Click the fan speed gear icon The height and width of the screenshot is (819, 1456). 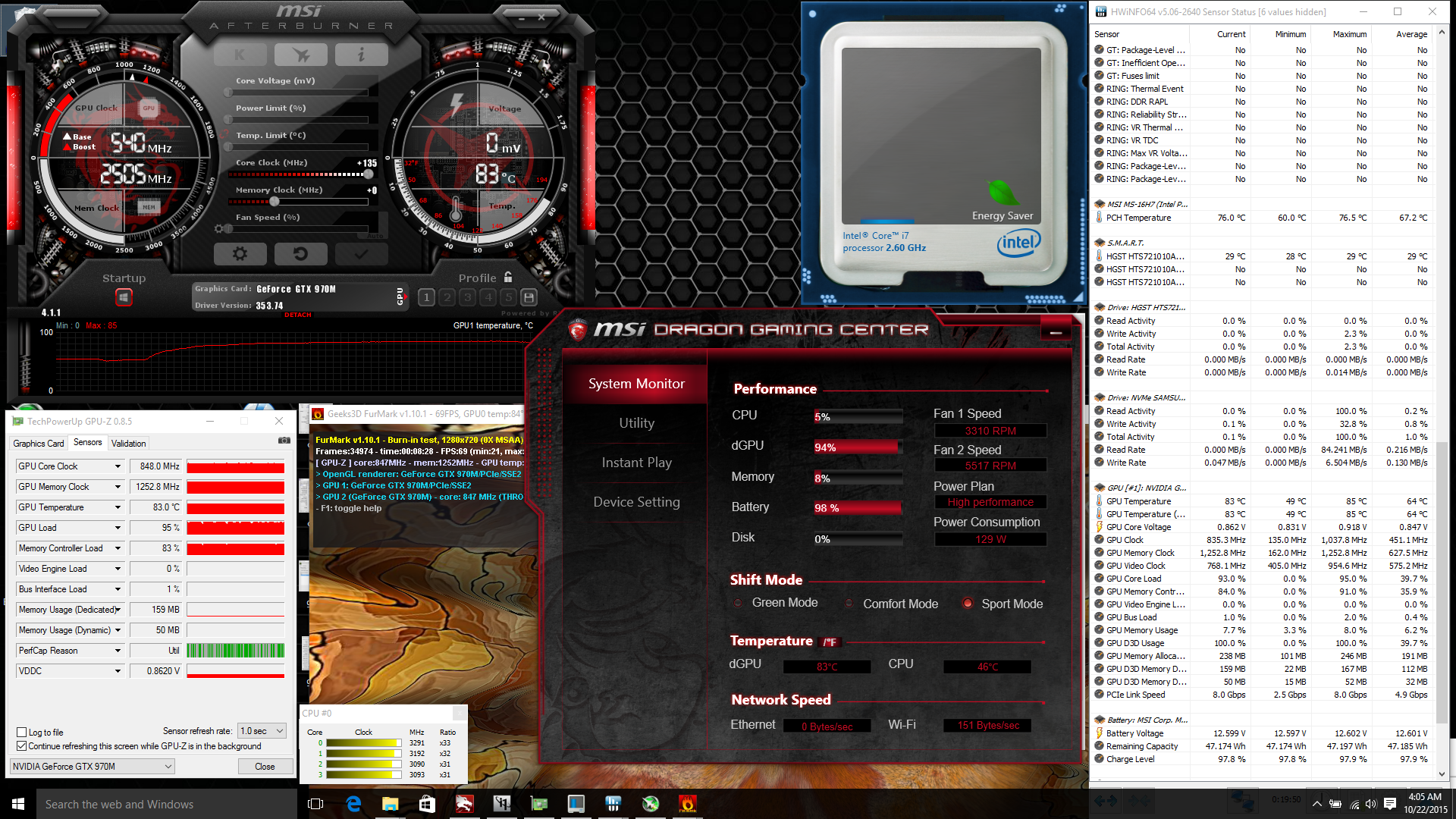point(219,228)
